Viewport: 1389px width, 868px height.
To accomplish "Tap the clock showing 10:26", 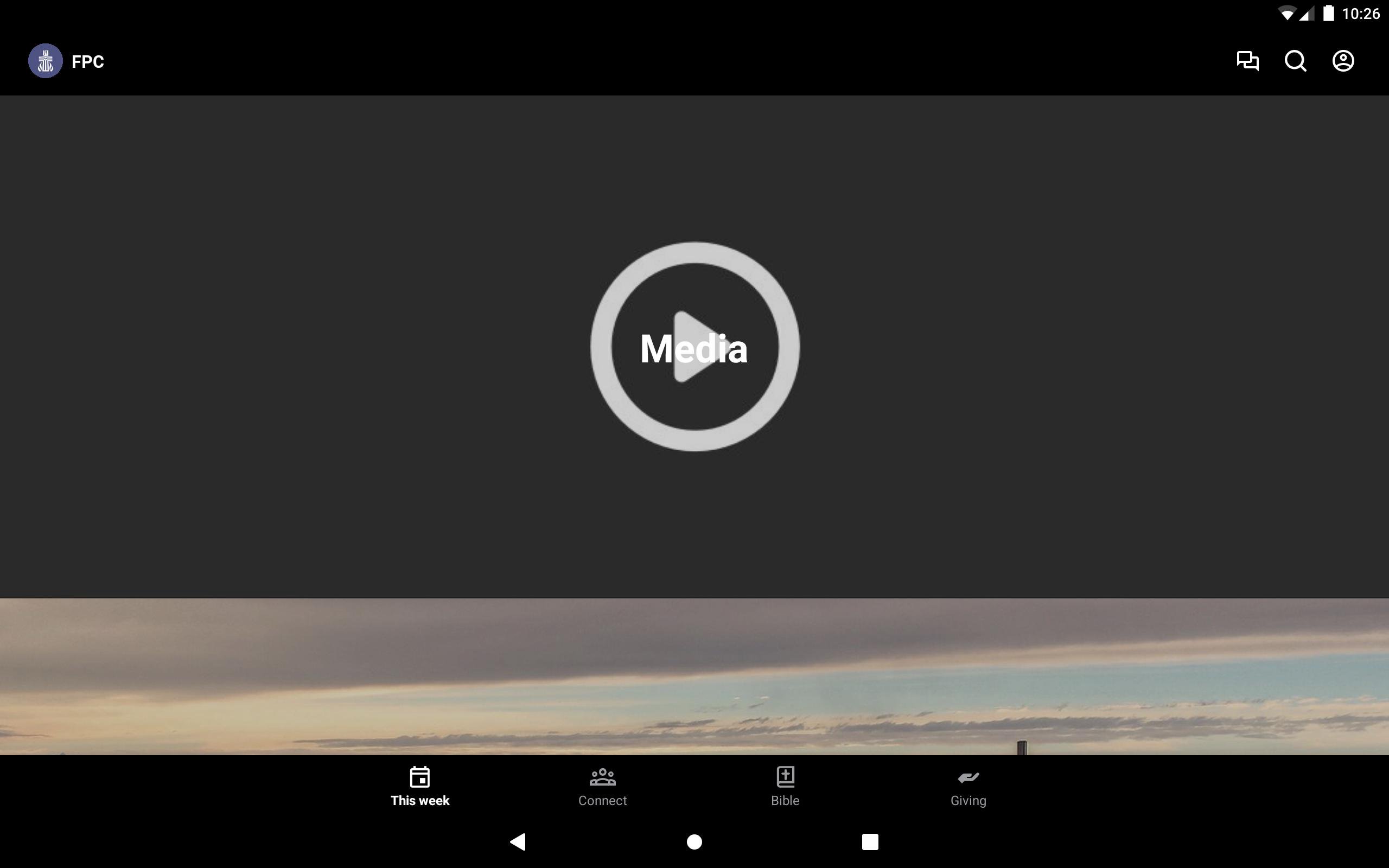I will click(1360, 13).
